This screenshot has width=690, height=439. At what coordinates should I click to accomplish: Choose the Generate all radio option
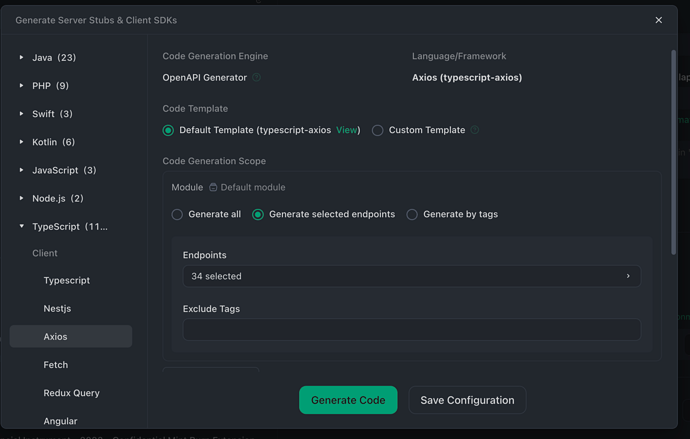click(x=177, y=215)
